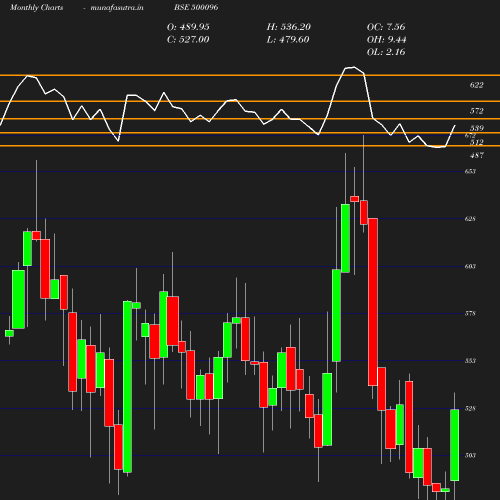Click the 539 level label on indicator axis

pyautogui.click(x=477, y=128)
